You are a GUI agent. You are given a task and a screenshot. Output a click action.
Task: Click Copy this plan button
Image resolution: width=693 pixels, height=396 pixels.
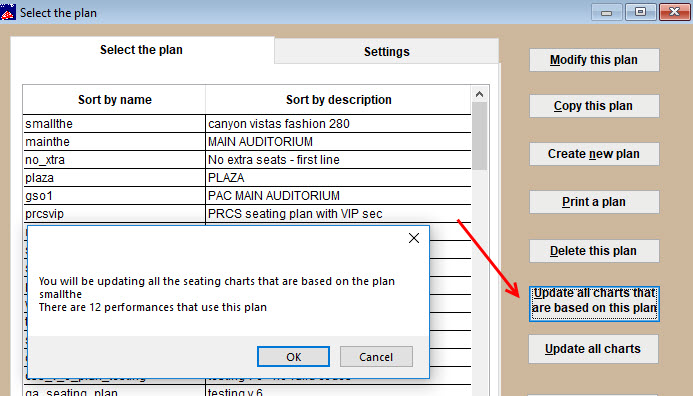594,106
